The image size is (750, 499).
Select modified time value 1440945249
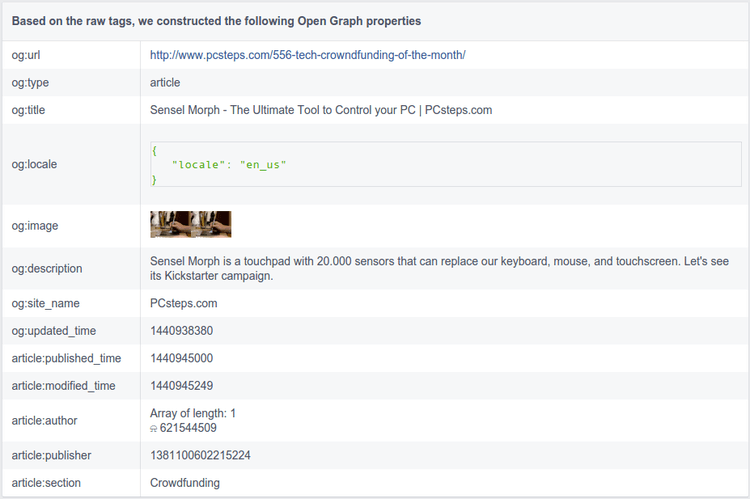click(x=181, y=386)
